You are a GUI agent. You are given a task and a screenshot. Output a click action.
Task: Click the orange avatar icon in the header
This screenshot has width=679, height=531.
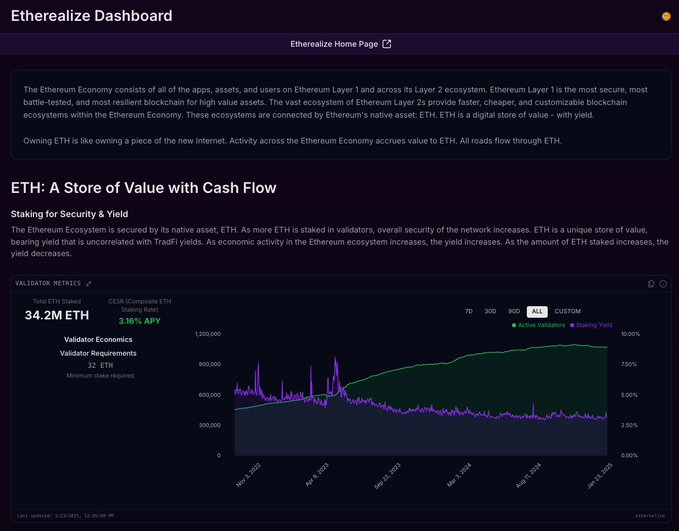point(666,16)
